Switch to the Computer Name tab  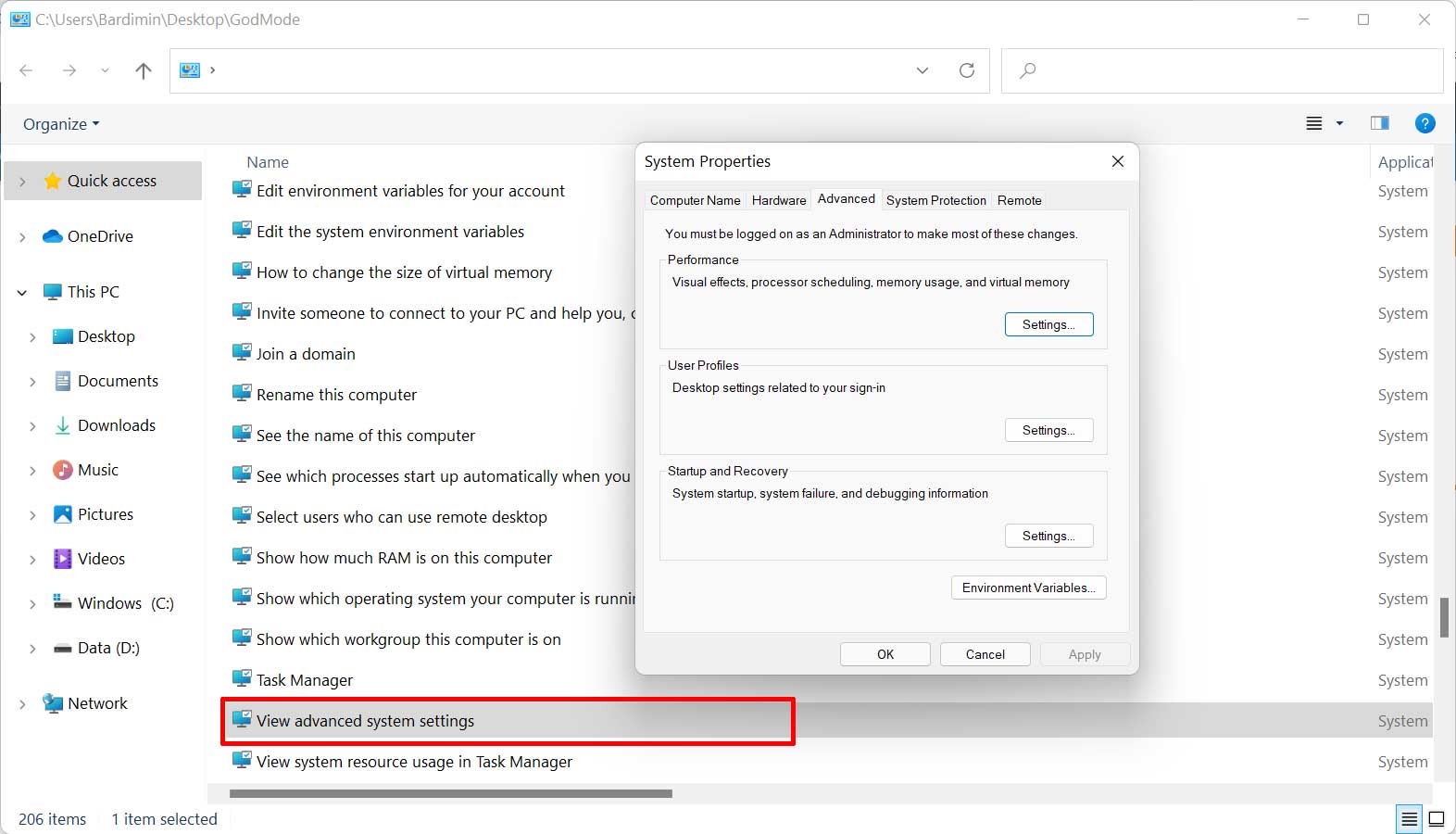tap(696, 200)
